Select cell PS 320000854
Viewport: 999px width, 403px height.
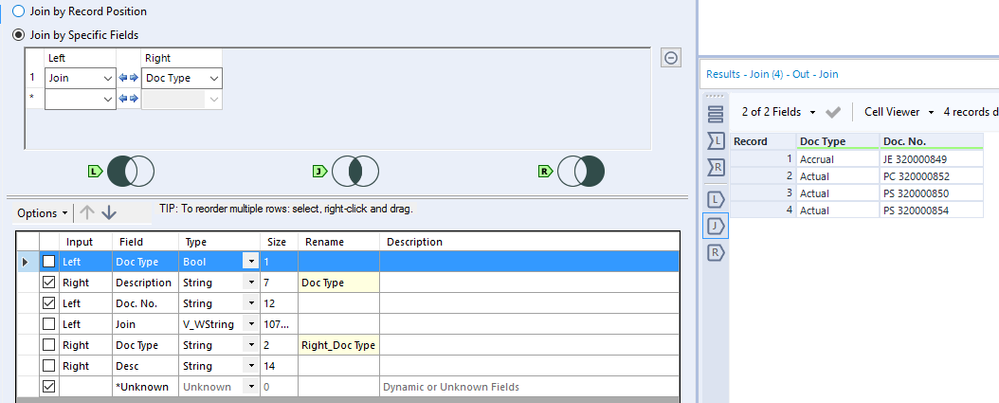coord(931,210)
